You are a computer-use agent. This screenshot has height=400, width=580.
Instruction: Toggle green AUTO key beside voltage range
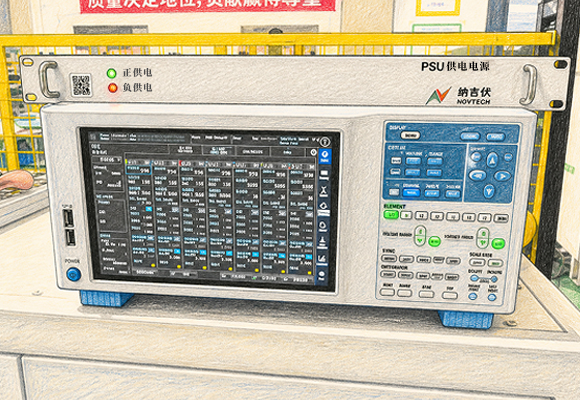click(498, 243)
